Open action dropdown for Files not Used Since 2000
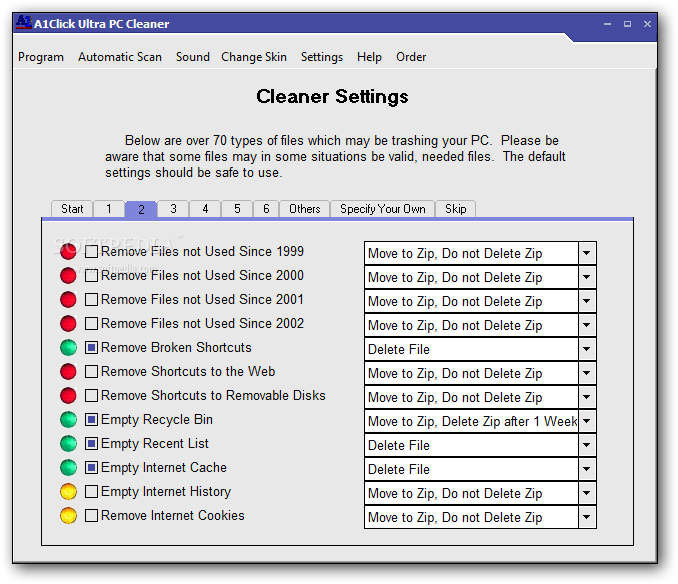Viewport: 678px width, 584px height. click(587, 277)
